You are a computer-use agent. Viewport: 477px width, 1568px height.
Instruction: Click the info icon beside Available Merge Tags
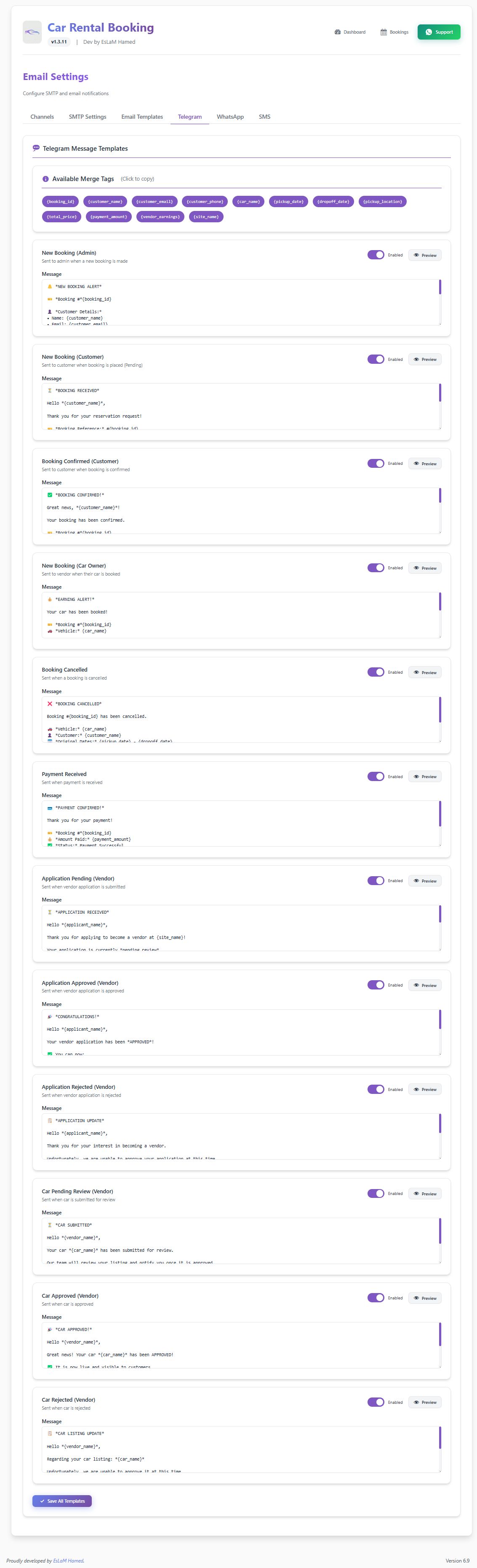tap(45, 179)
